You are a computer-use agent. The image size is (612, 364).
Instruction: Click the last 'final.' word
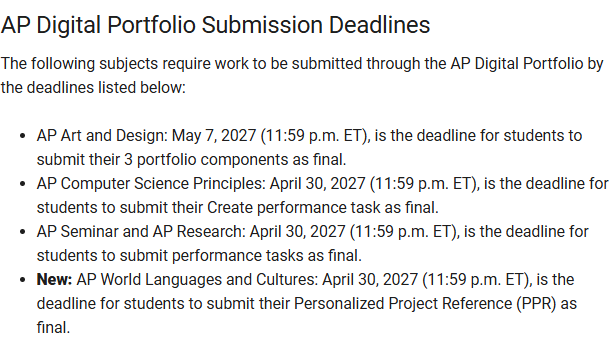53,327
